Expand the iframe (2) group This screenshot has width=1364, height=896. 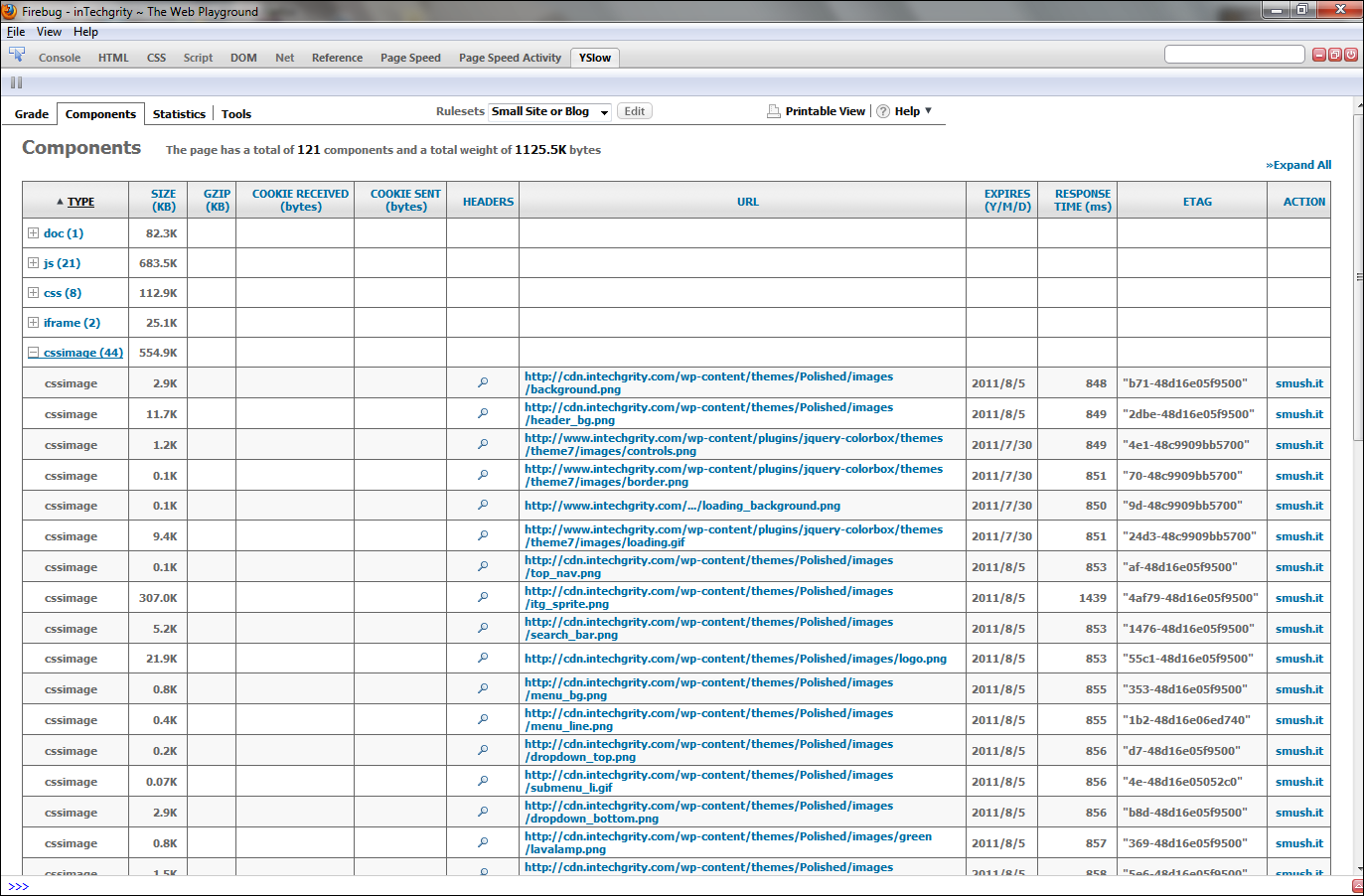pos(33,323)
